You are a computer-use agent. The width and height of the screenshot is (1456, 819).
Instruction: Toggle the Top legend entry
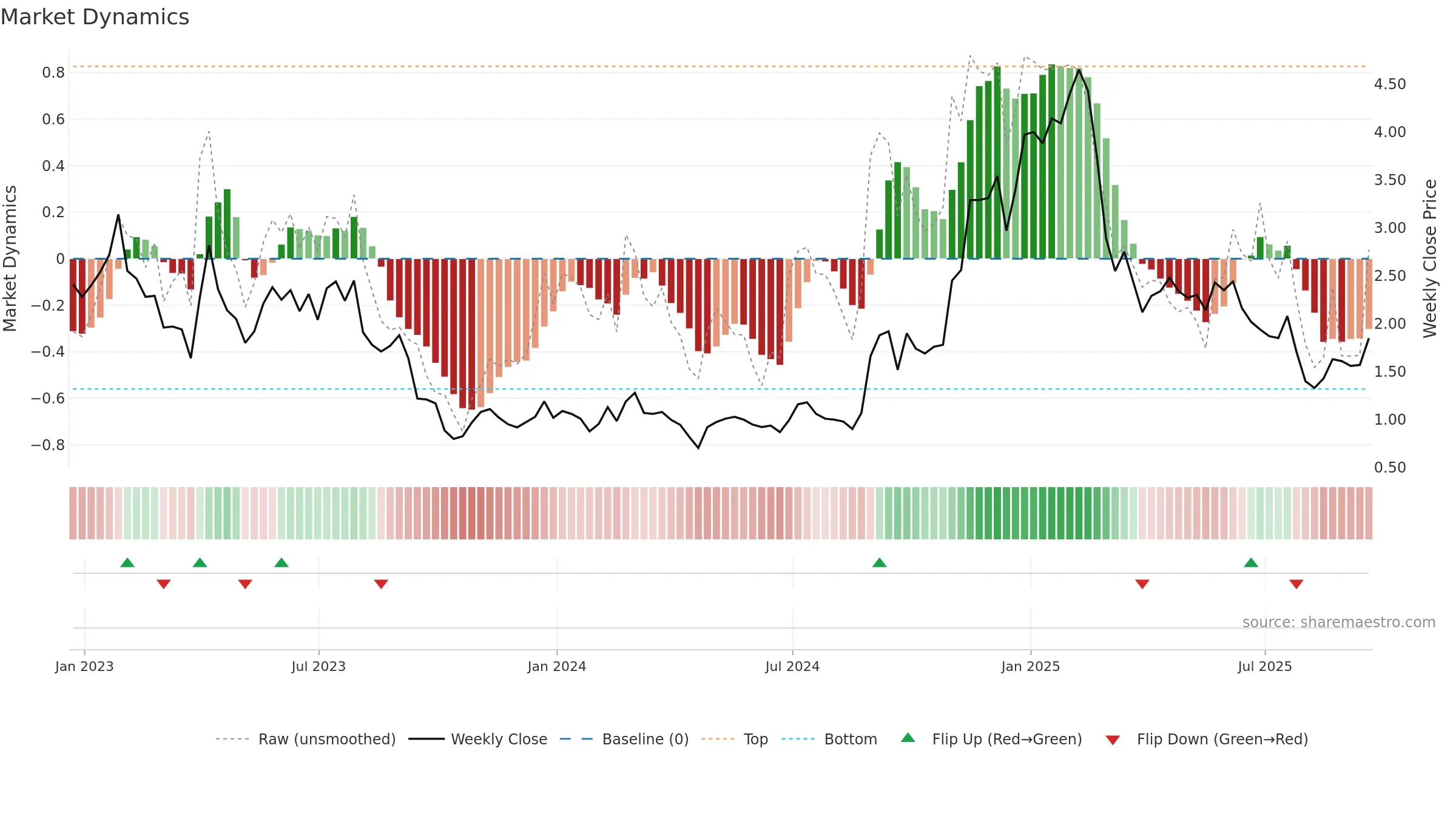[734, 739]
